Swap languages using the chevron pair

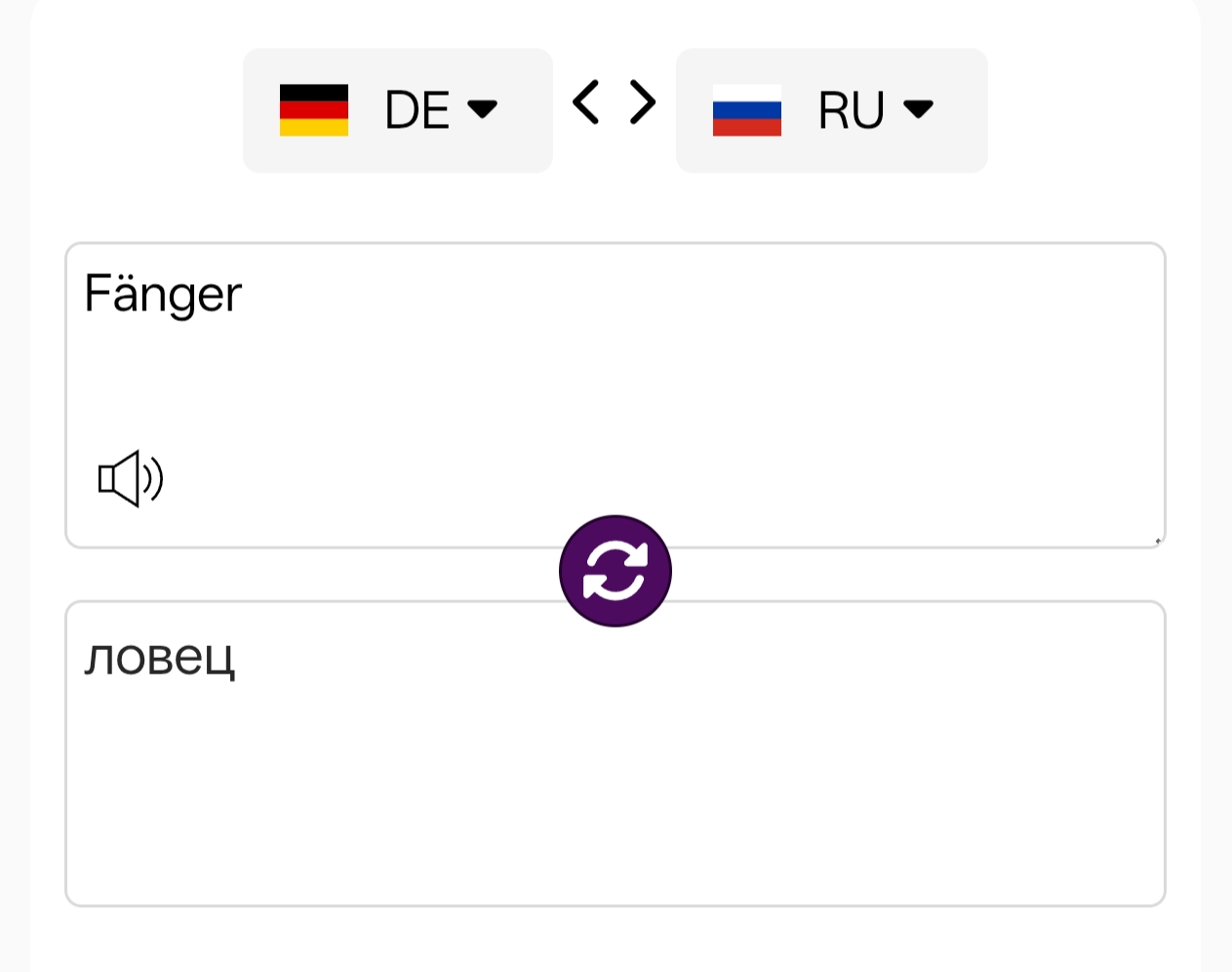click(x=615, y=102)
